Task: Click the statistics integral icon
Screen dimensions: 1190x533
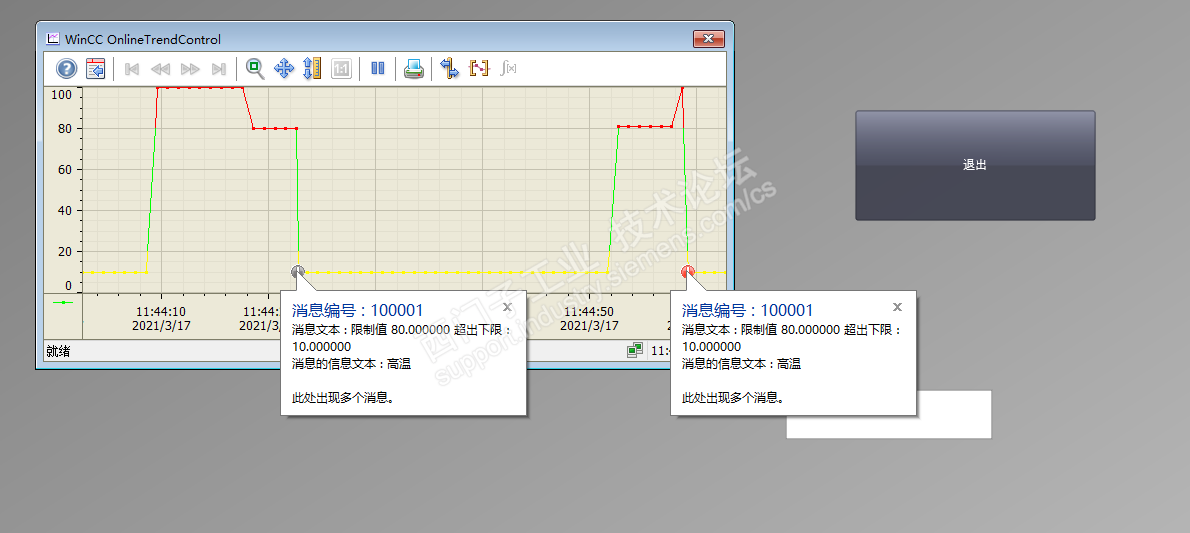Action: [x=509, y=69]
